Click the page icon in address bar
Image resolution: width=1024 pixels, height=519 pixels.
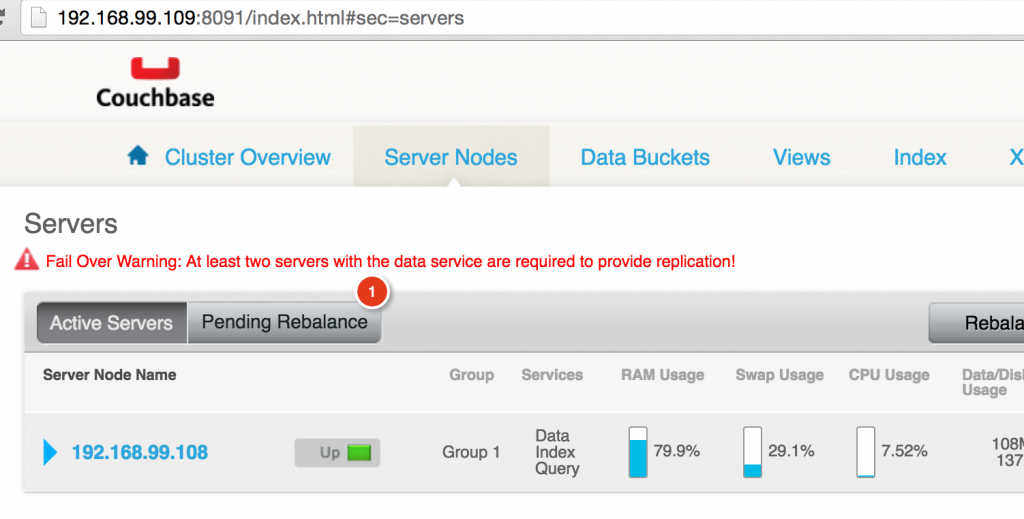[x=39, y=17]
